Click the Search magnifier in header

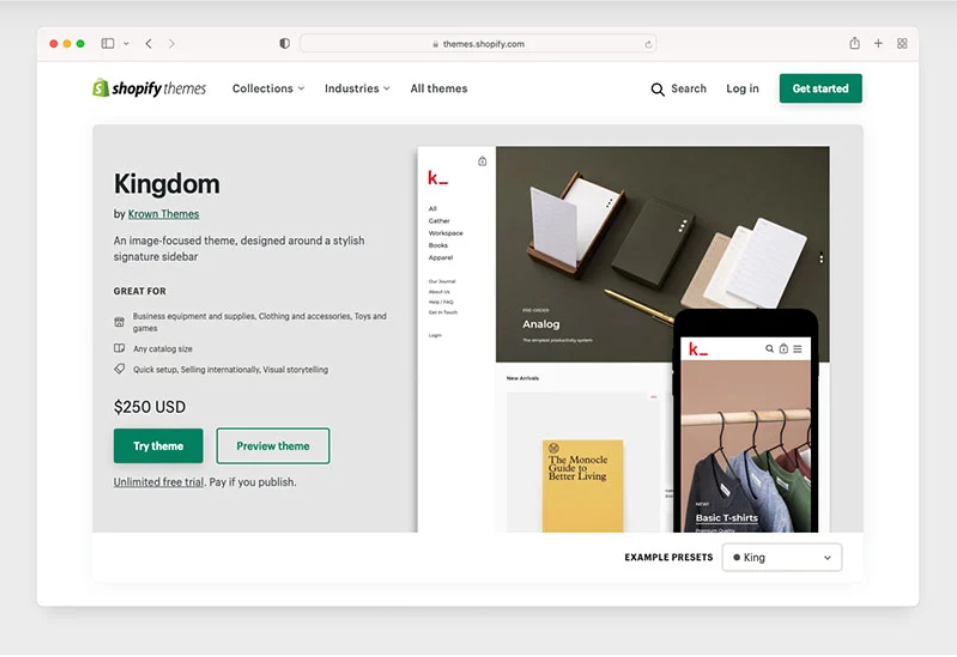pos(657,89)
